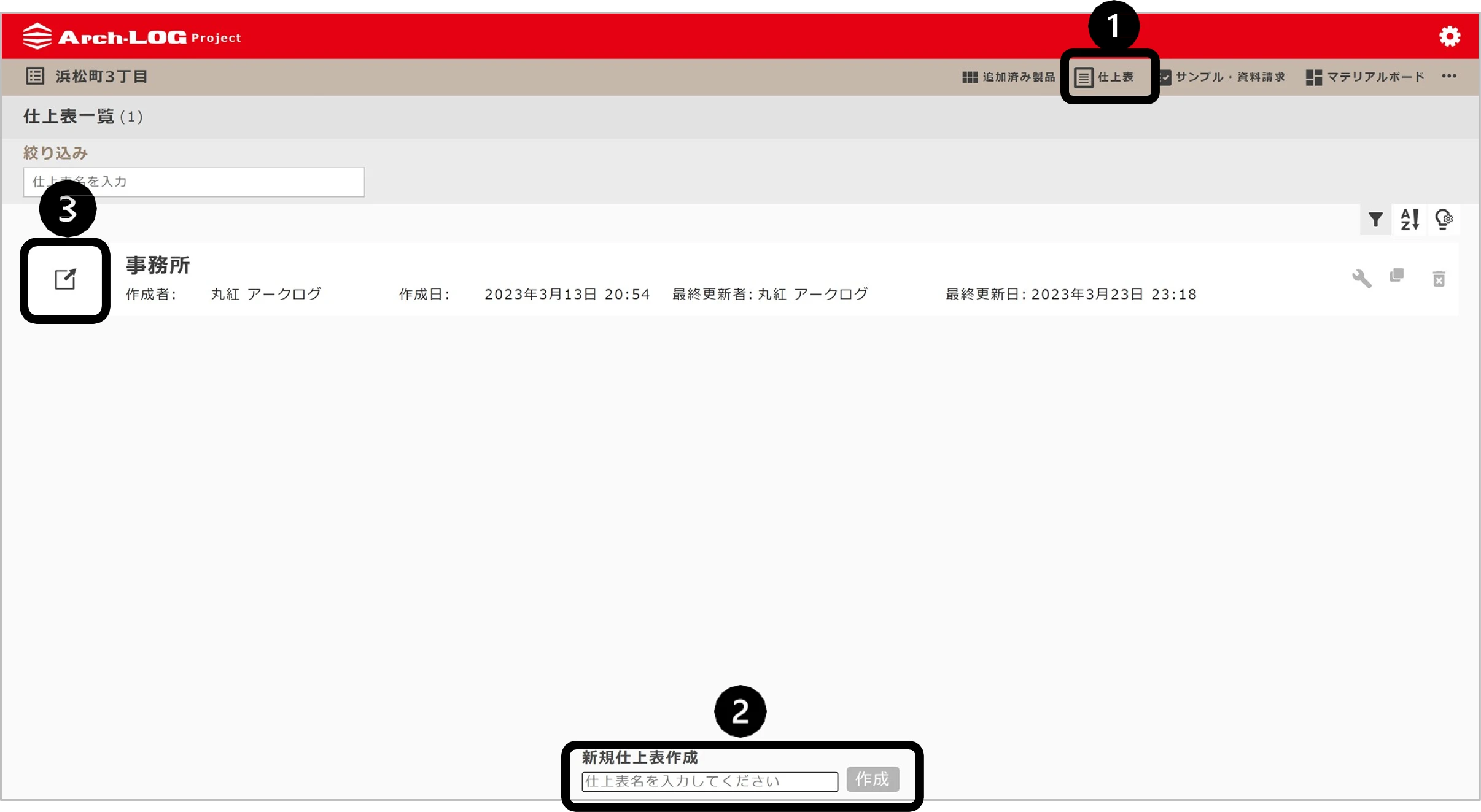Click the A-Z sort icon
The image size is (1481, 812).
click(1410, 219)
